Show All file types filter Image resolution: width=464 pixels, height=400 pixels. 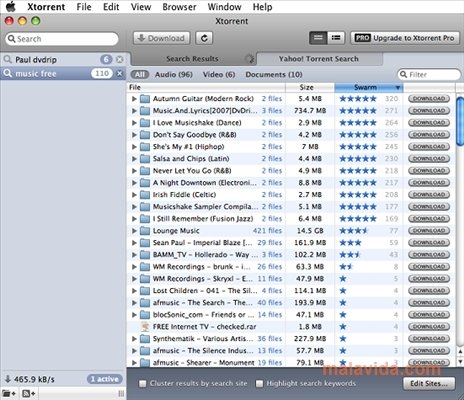pyautogui.click(x=140, y=74)
